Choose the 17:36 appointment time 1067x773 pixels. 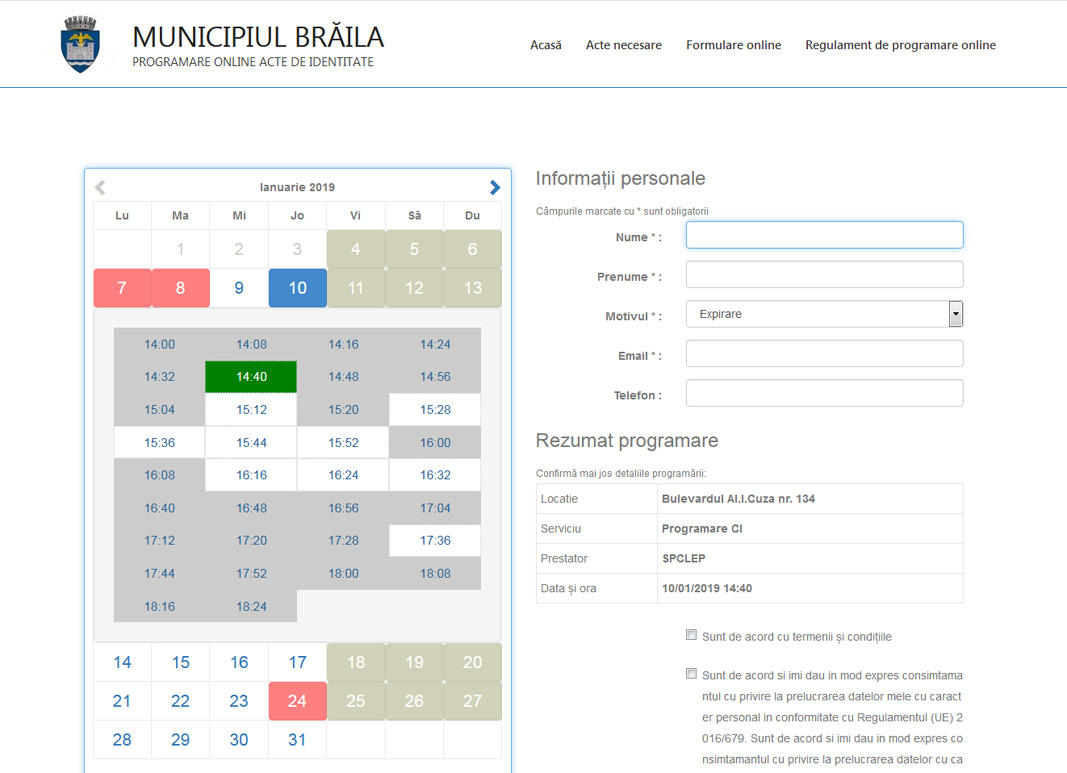(435, 541)
